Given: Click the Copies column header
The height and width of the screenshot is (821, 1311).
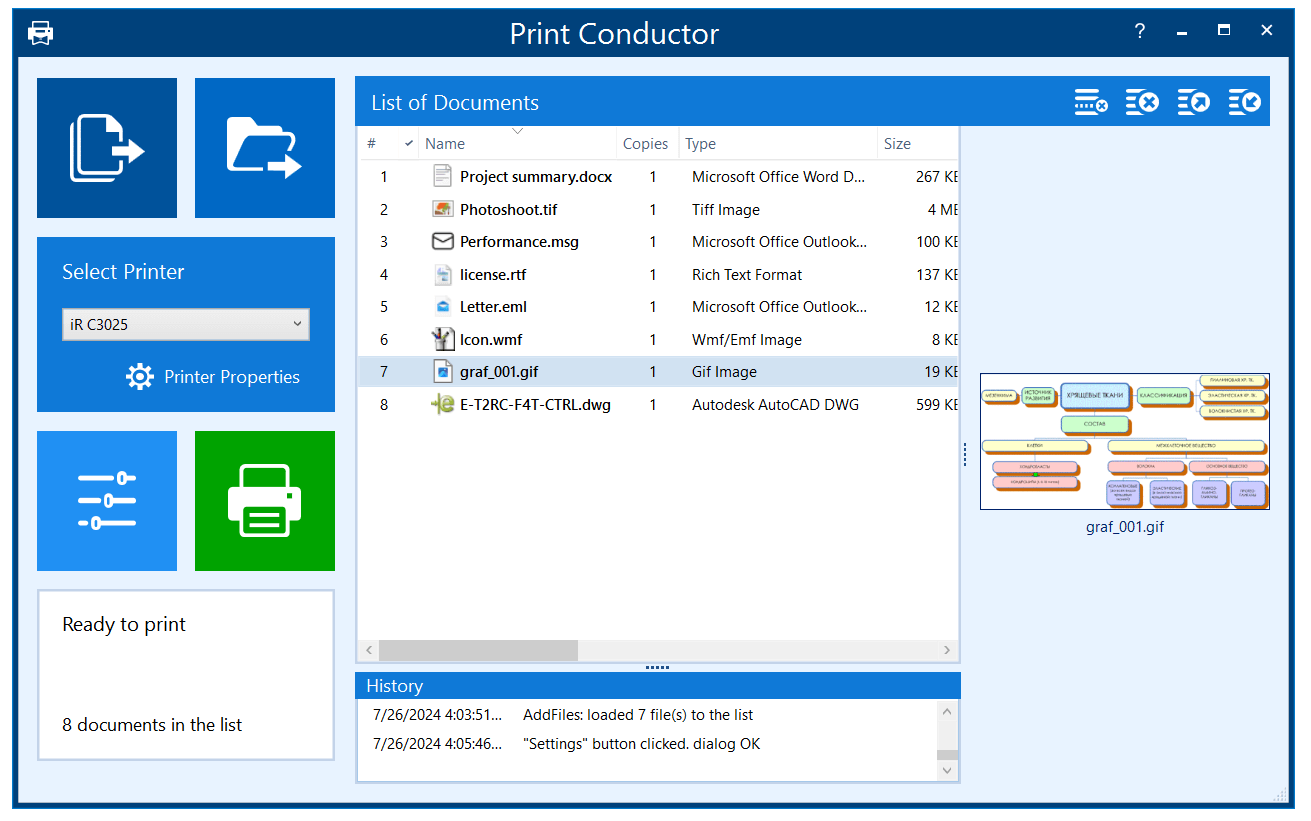Looking at the screenshot, I should click(x=645, y=144).
